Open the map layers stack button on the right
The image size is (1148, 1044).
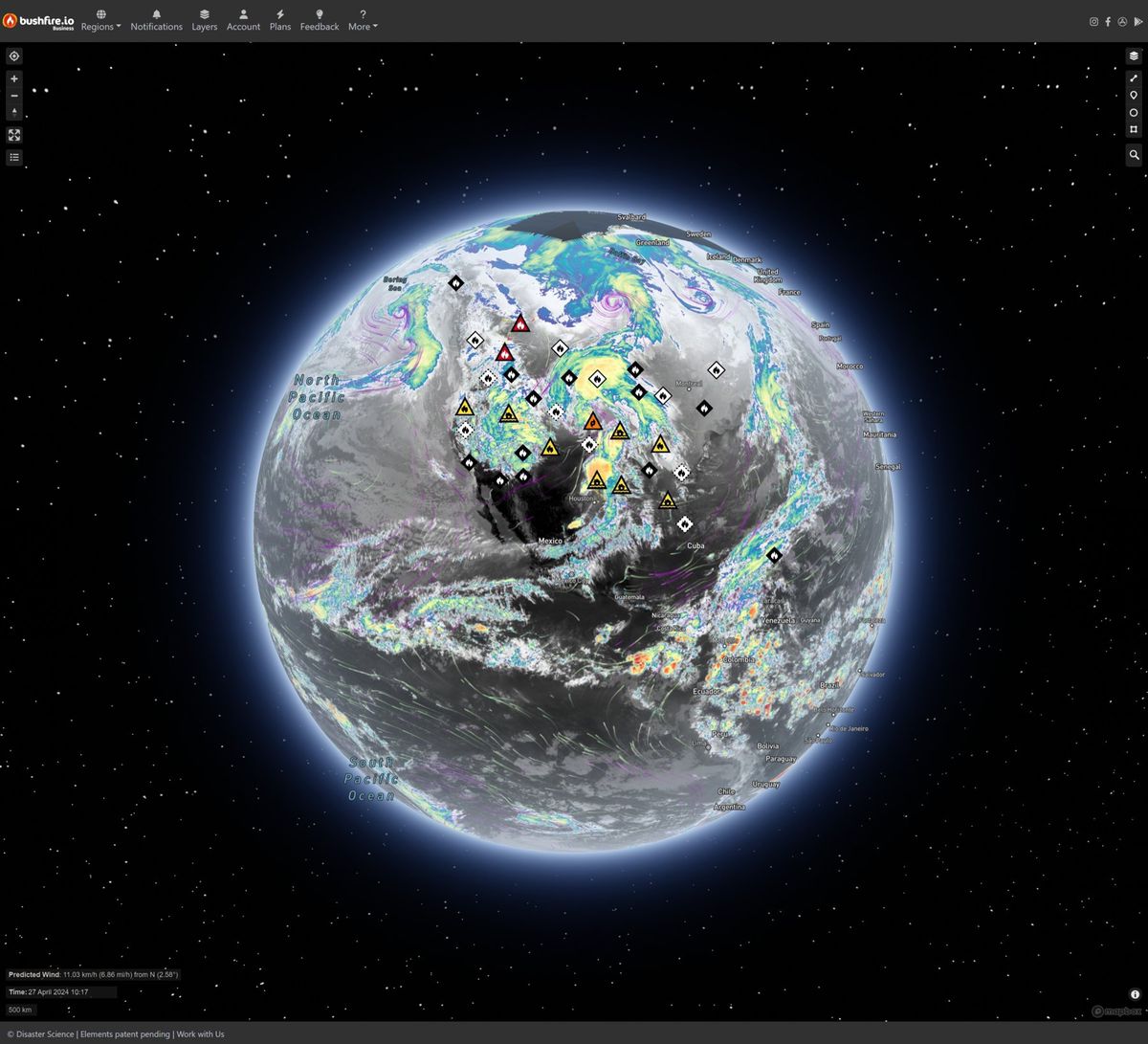pos(1134,56)
